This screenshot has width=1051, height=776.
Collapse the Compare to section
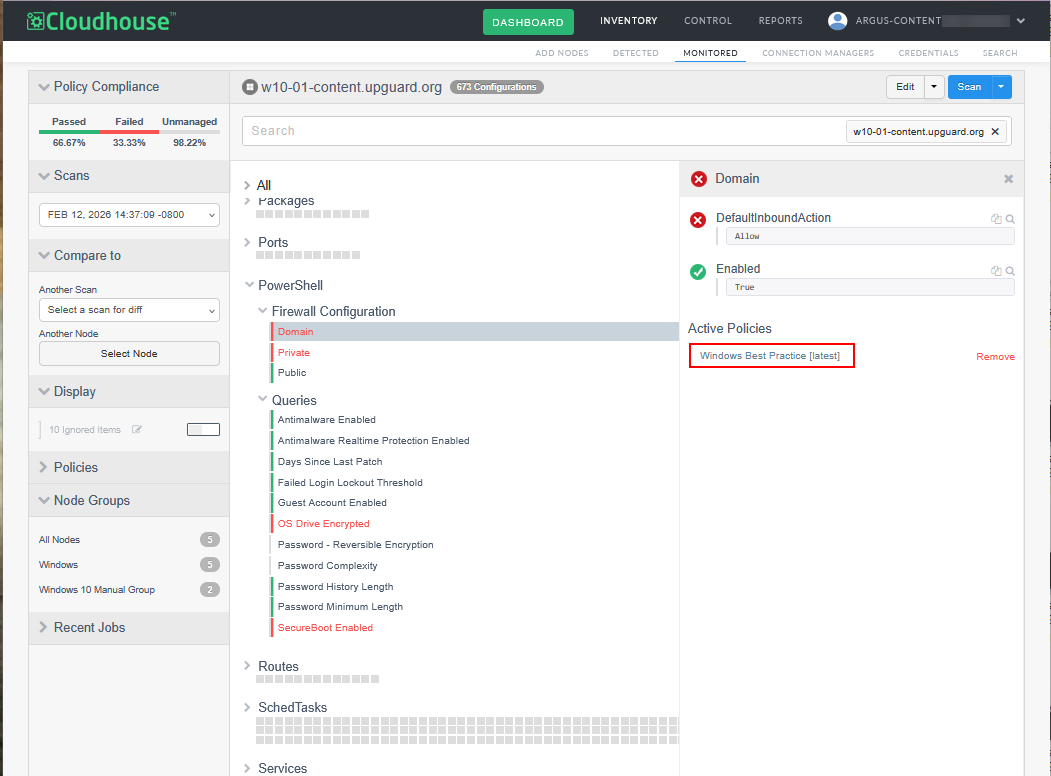pos(44,255)
